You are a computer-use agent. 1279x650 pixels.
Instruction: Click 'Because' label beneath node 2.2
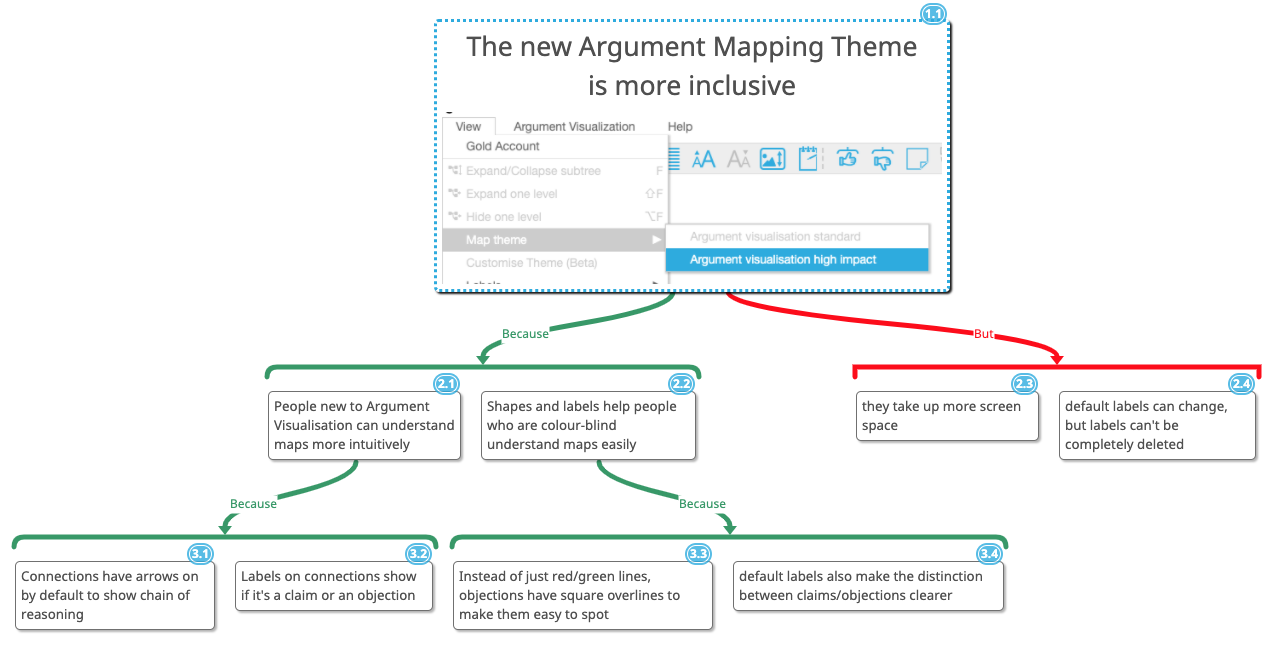click(x=702, y=504)
